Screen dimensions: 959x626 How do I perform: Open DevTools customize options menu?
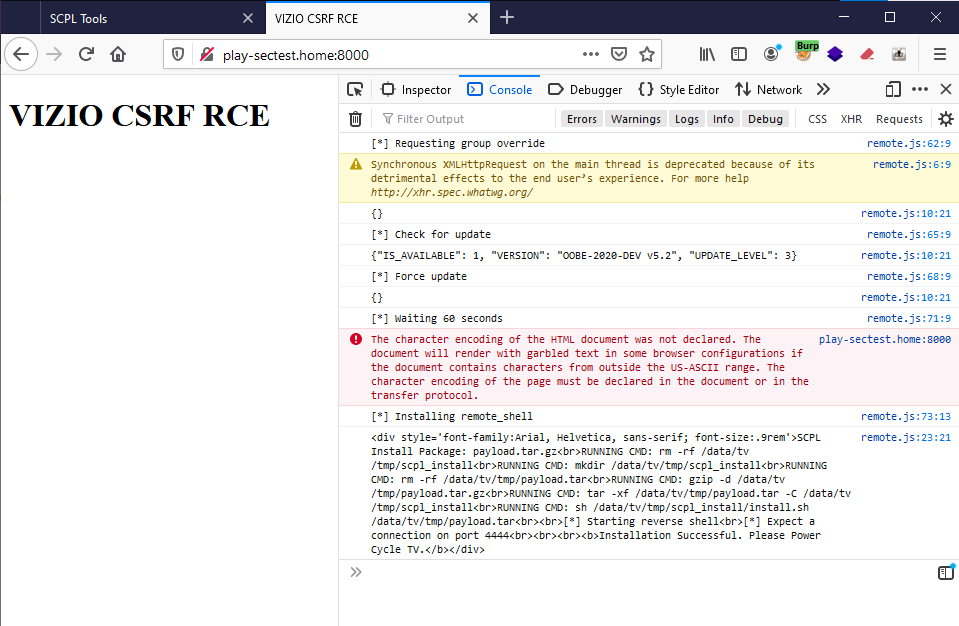tap(920, 90)
